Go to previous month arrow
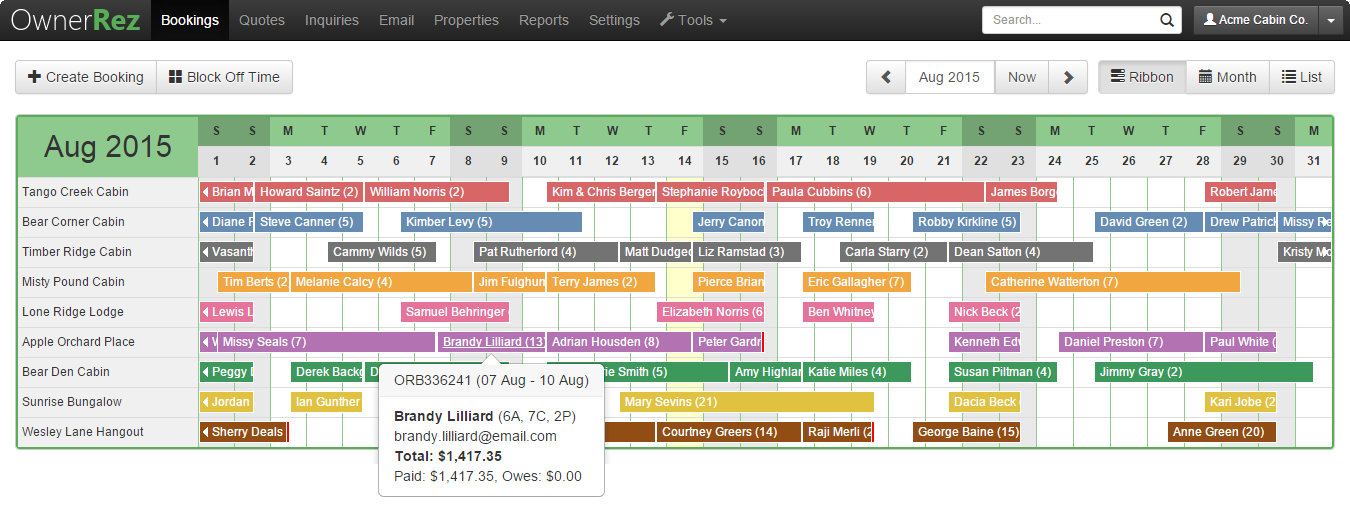The width and height of the screenshot is (1350, 507). point(886,77)
